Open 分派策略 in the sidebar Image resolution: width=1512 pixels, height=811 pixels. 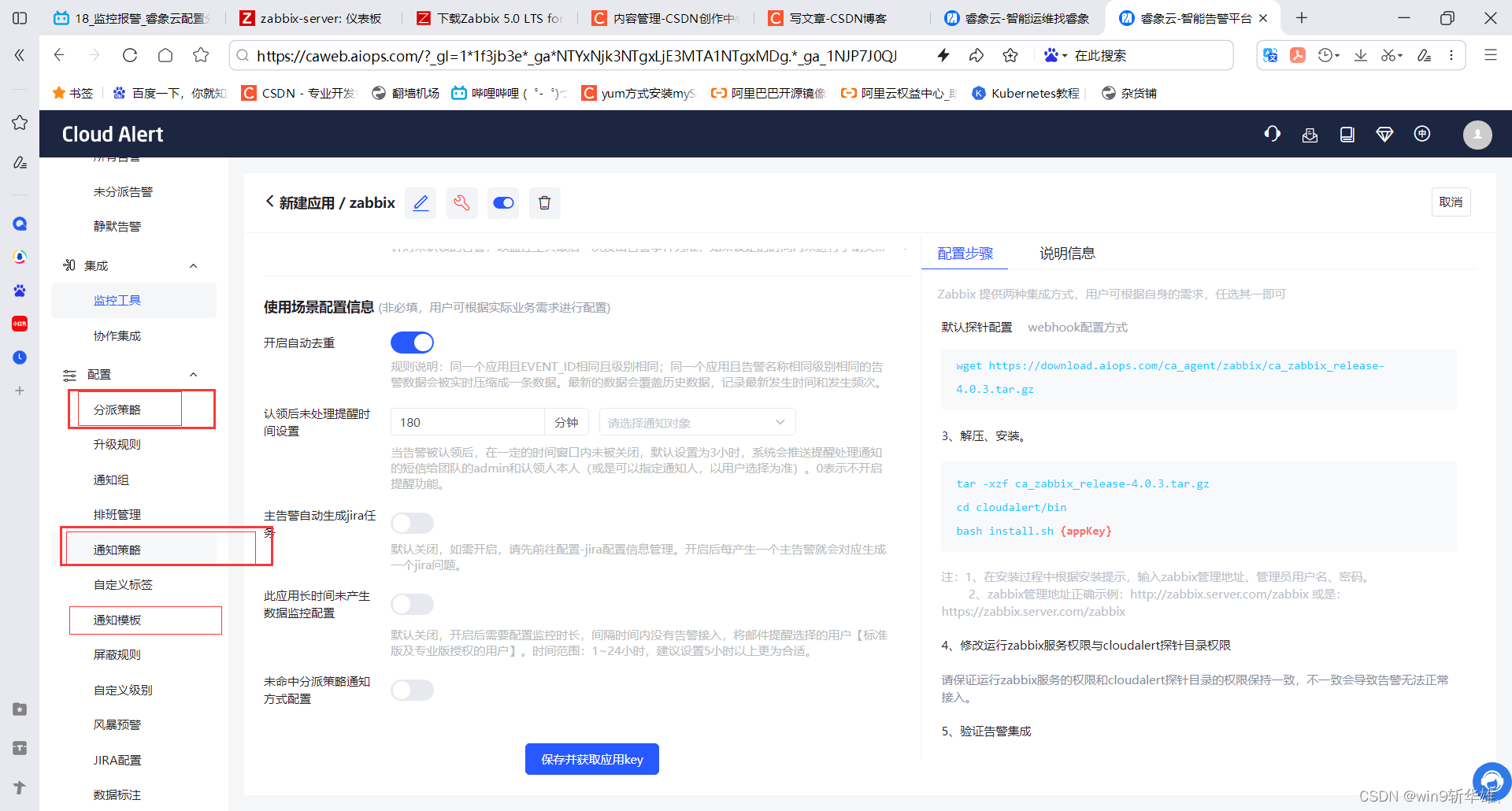coord(117,410)
